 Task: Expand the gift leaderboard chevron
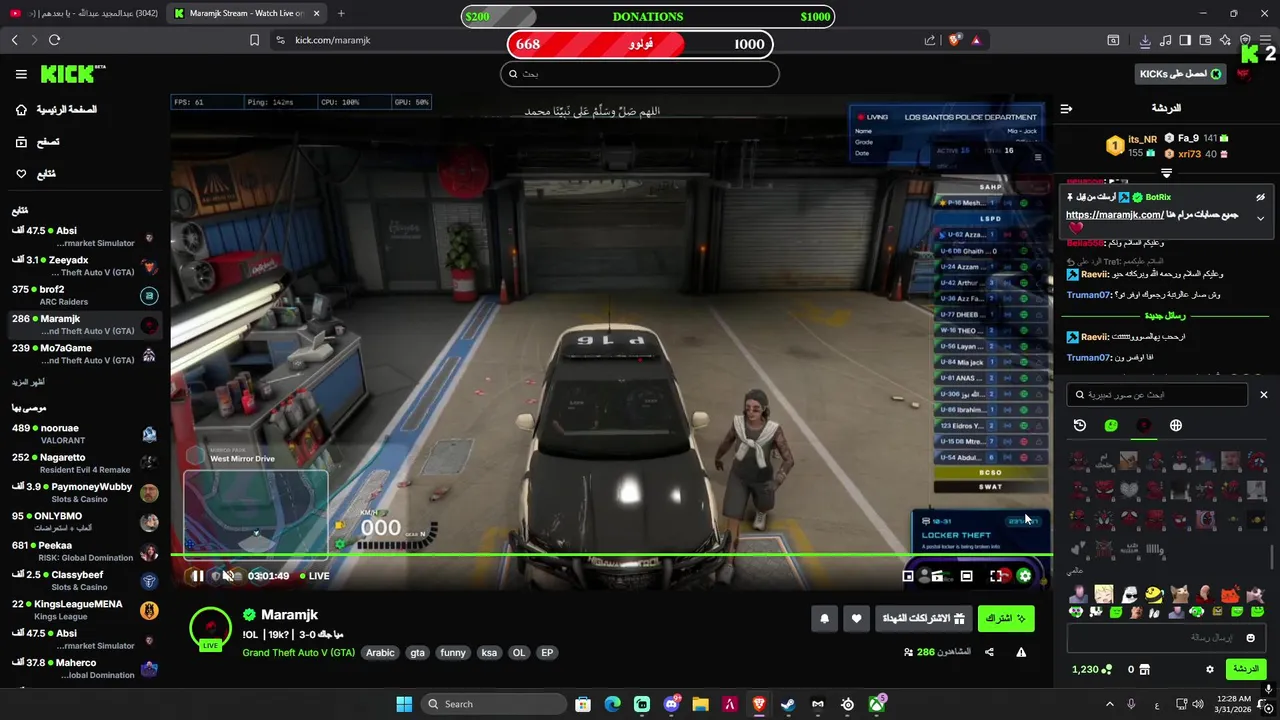pos(1166,173)
